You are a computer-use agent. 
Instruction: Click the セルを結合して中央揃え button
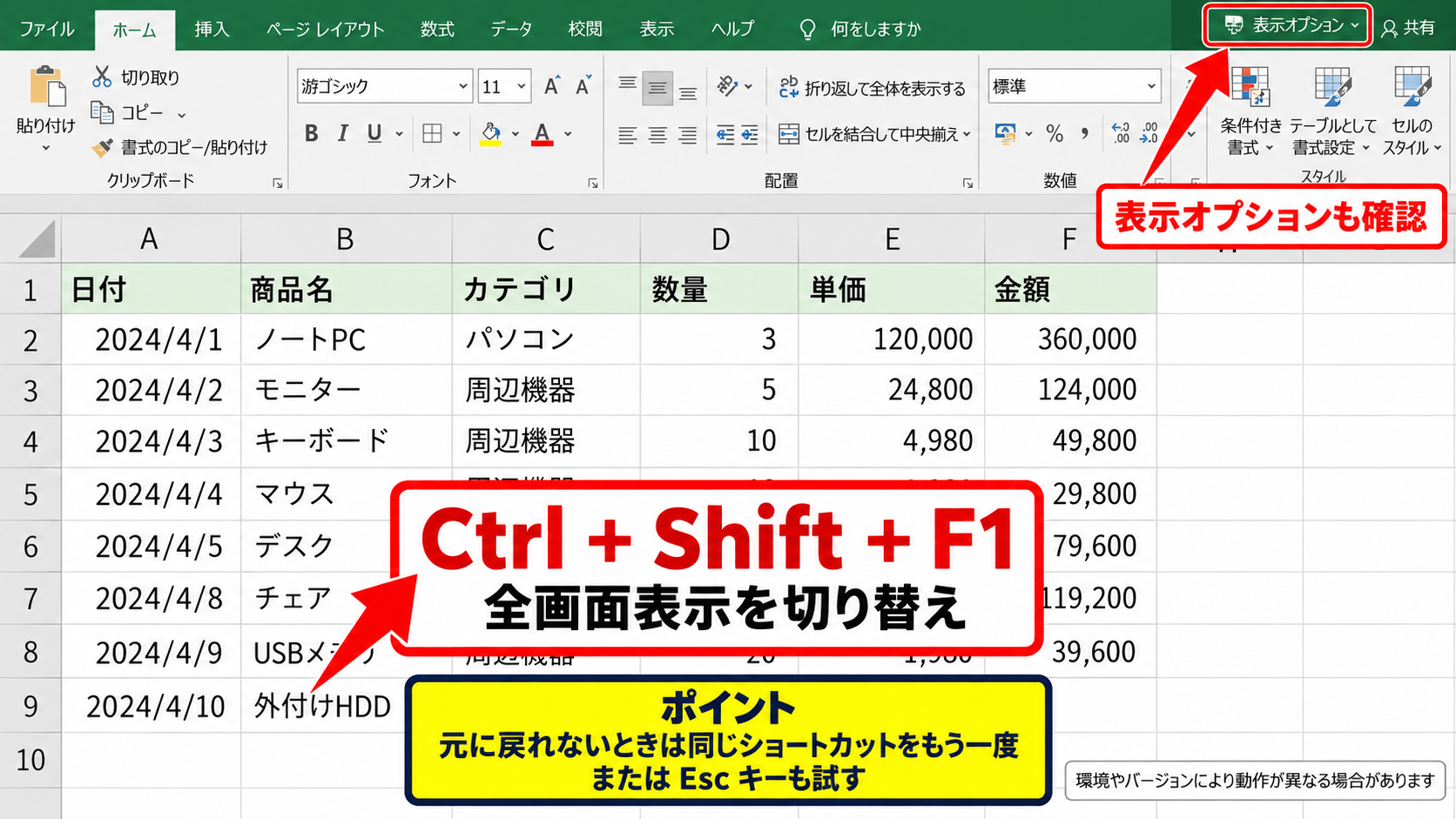click(x=869, y=134)
